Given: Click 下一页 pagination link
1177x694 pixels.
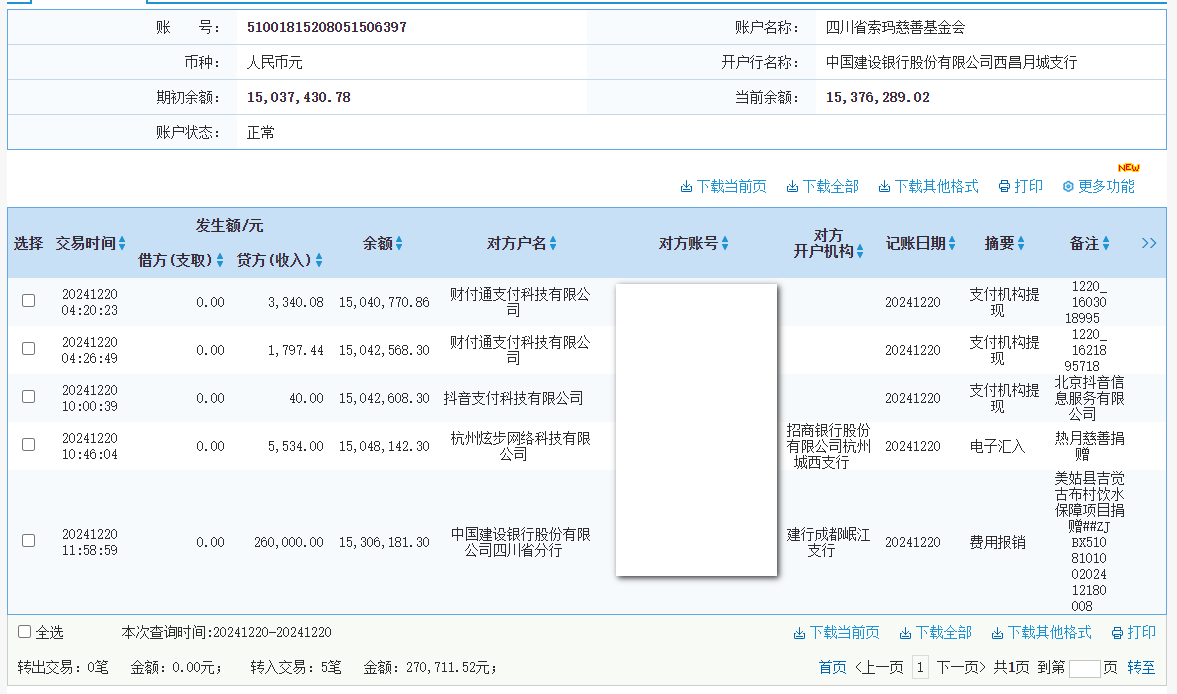Looking at the screenshot, I should tap(960, 668).
